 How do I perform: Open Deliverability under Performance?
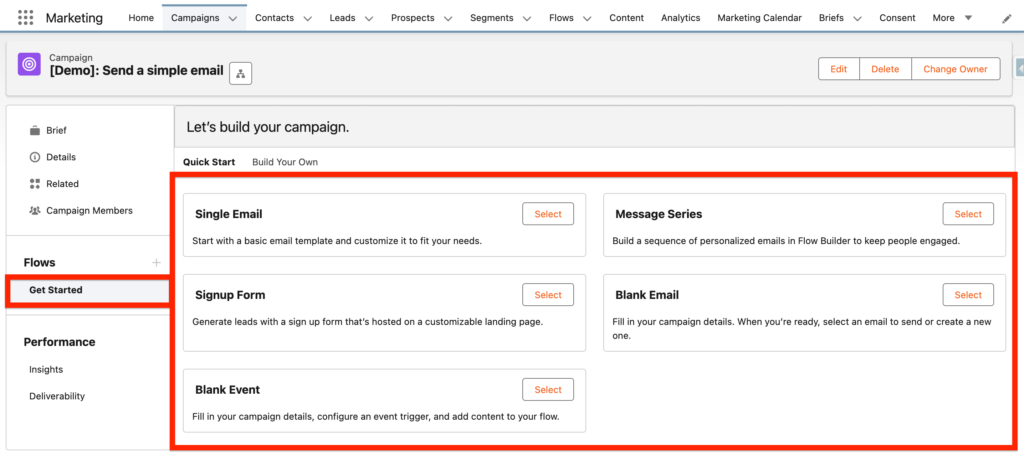click(57, 396)
